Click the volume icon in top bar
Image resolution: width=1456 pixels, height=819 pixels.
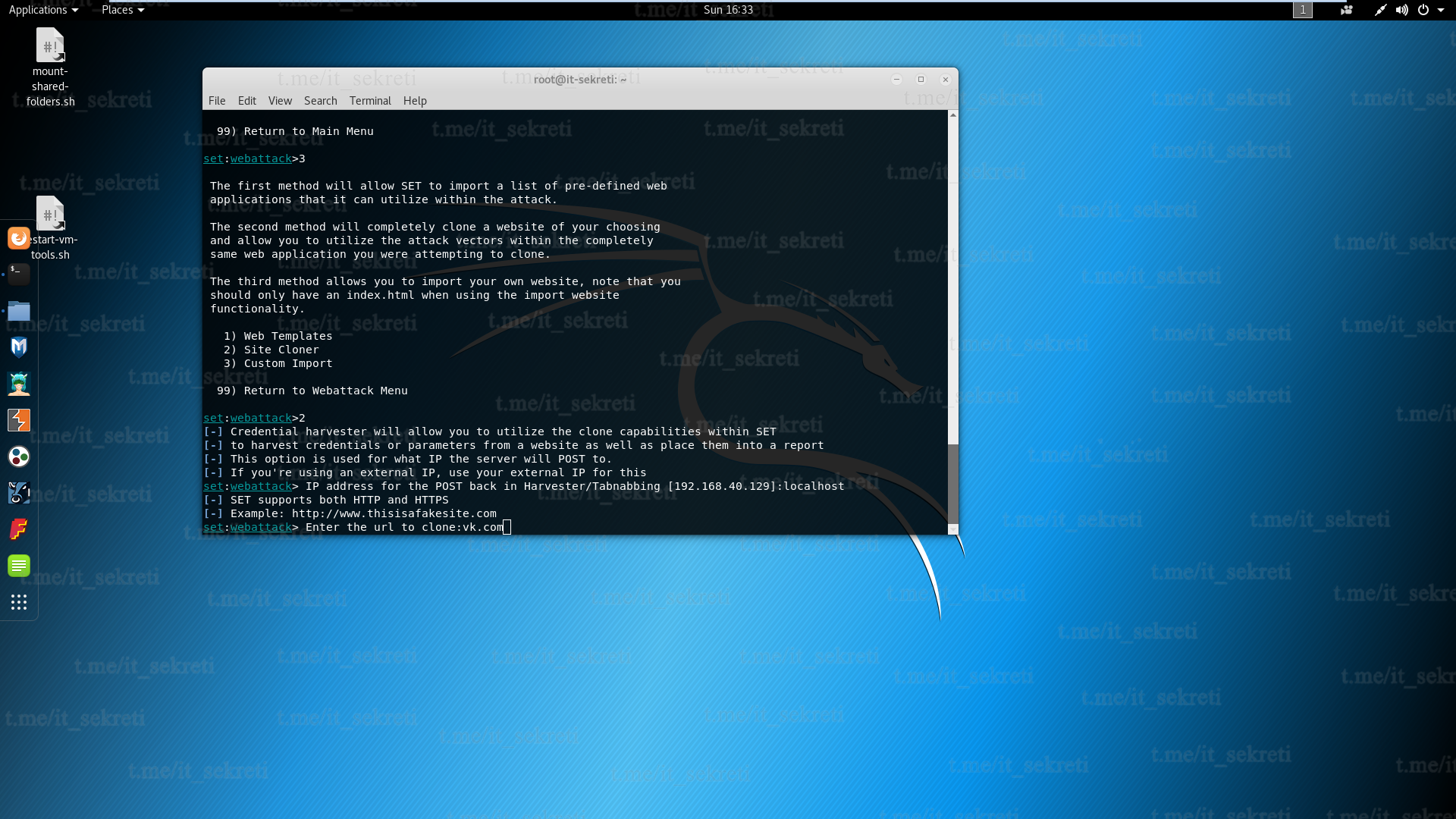tap(1401, 10)
